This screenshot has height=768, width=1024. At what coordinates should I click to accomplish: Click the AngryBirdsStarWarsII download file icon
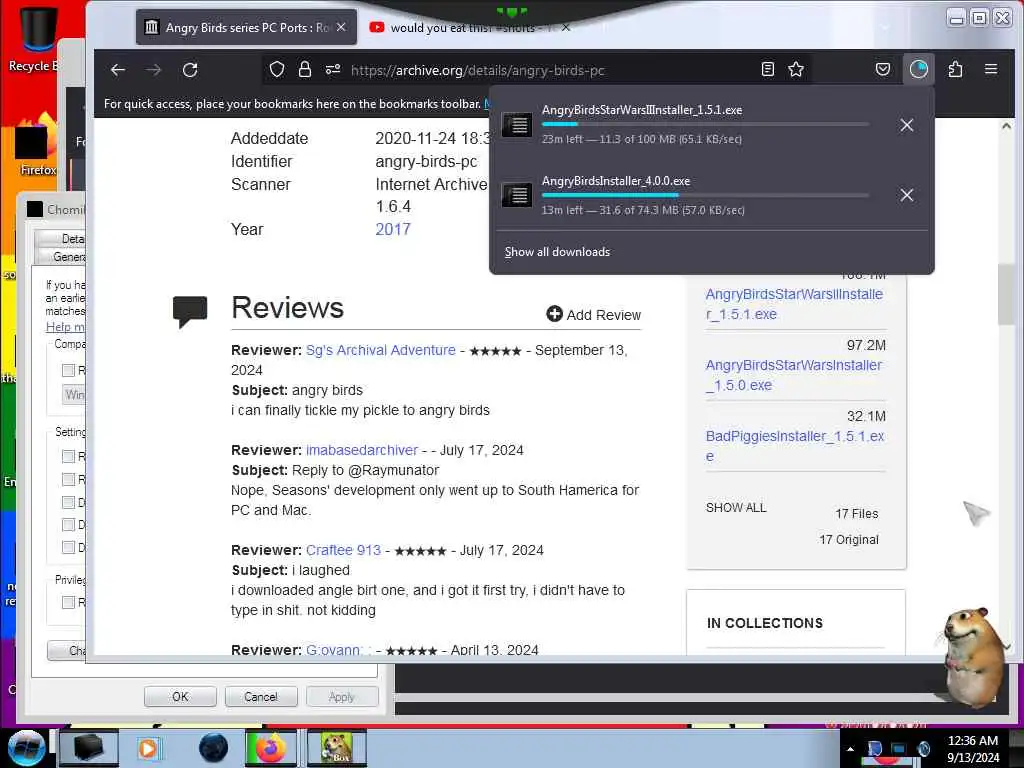517,124
